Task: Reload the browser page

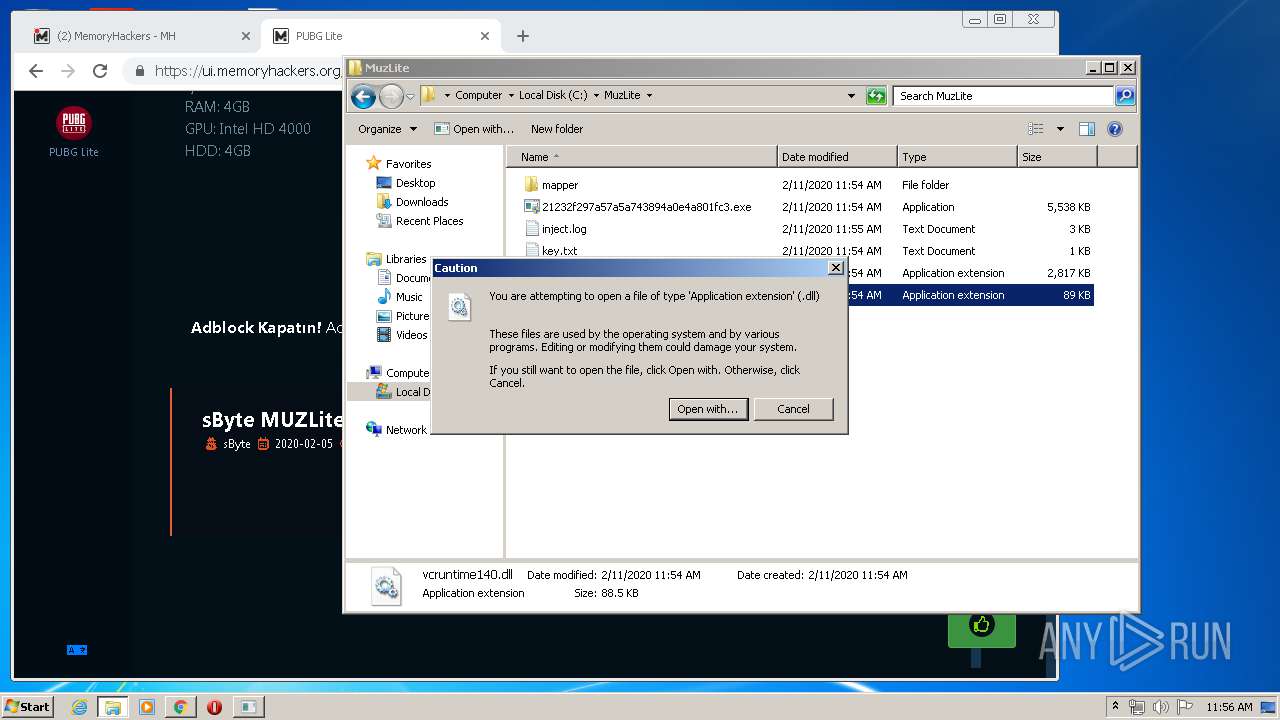Action: point(100,71)
